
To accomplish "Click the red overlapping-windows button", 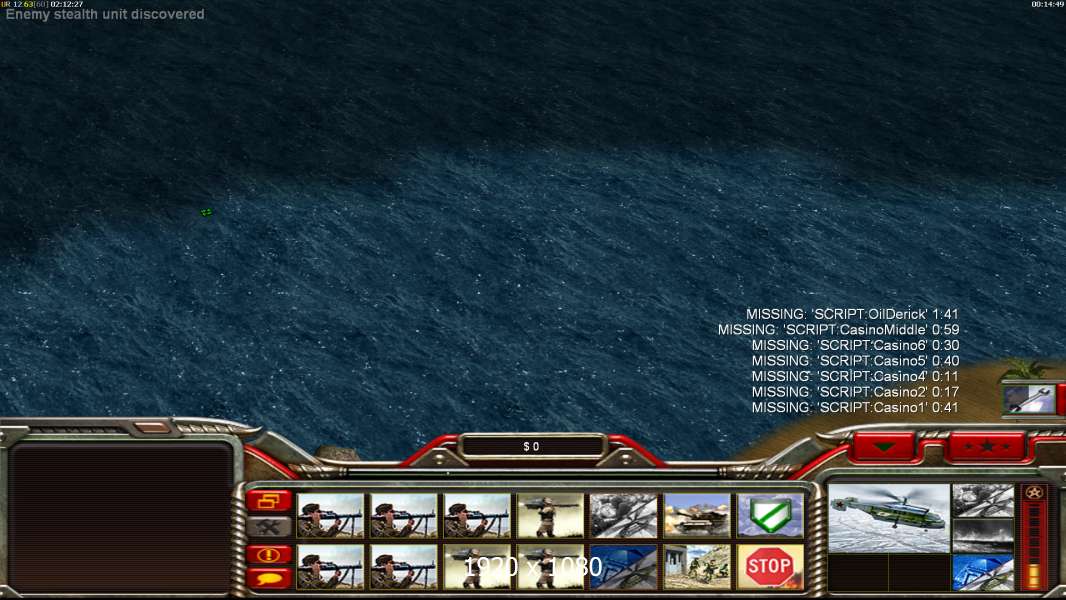I will point(269,501).
